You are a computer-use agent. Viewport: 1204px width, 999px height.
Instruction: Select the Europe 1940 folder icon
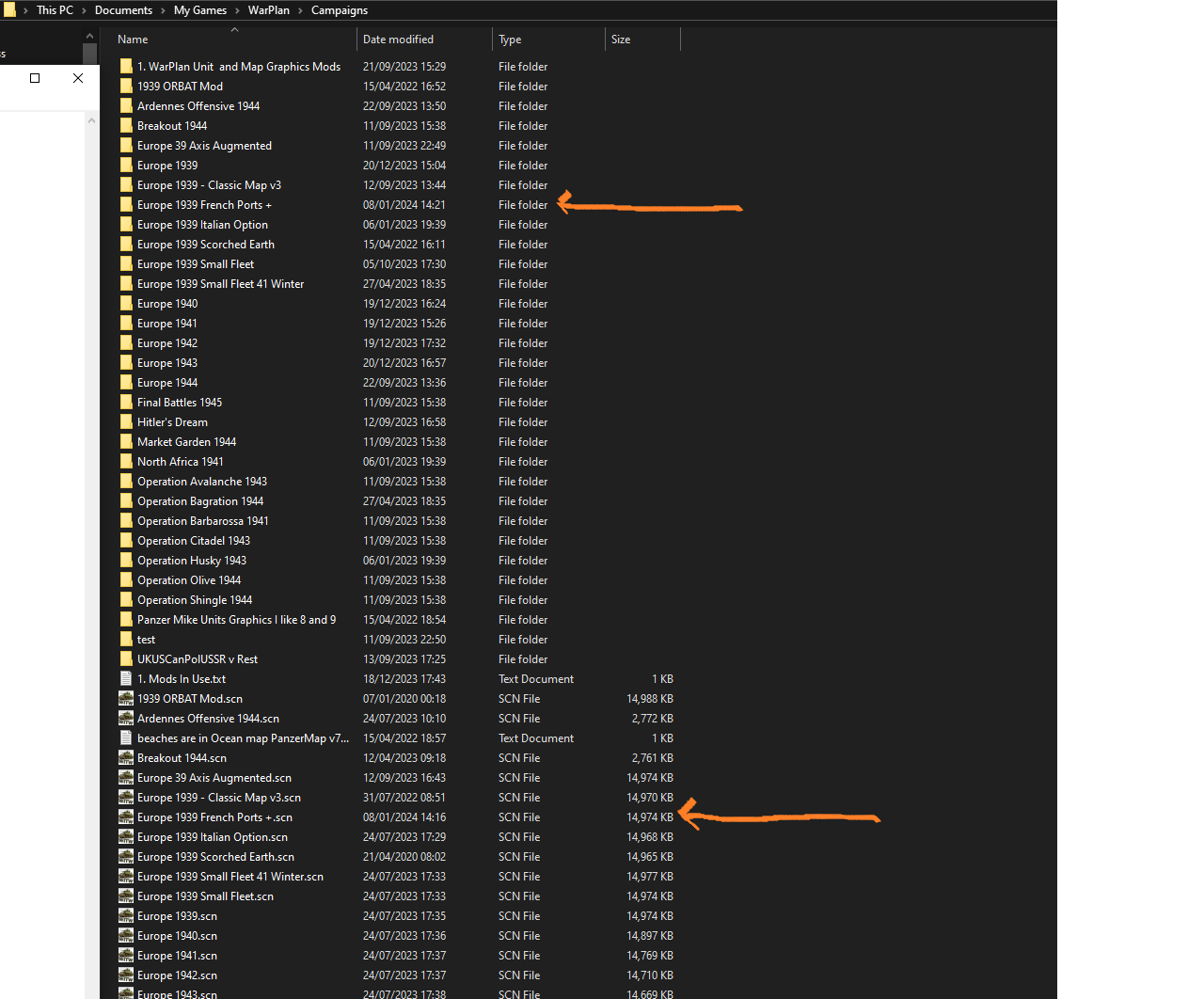tap(126, 303)
